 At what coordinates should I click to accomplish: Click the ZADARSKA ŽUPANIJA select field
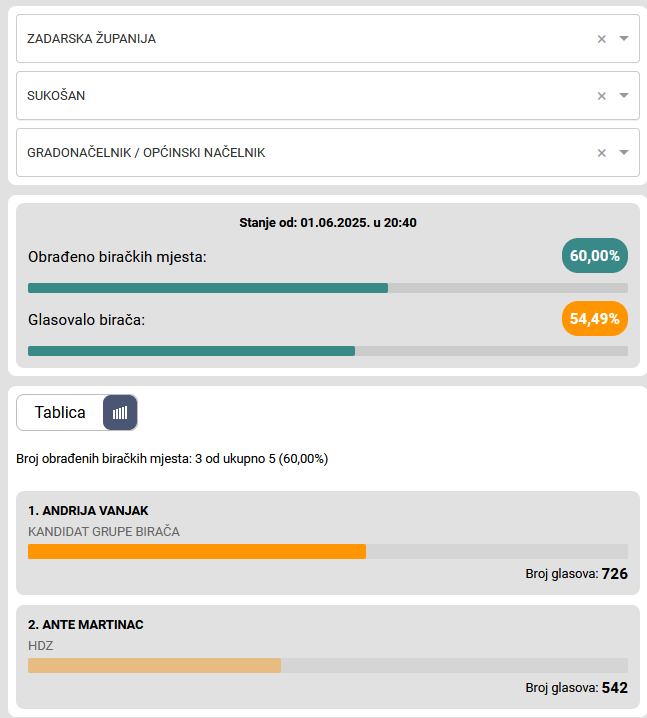click(x=300, y=39)
